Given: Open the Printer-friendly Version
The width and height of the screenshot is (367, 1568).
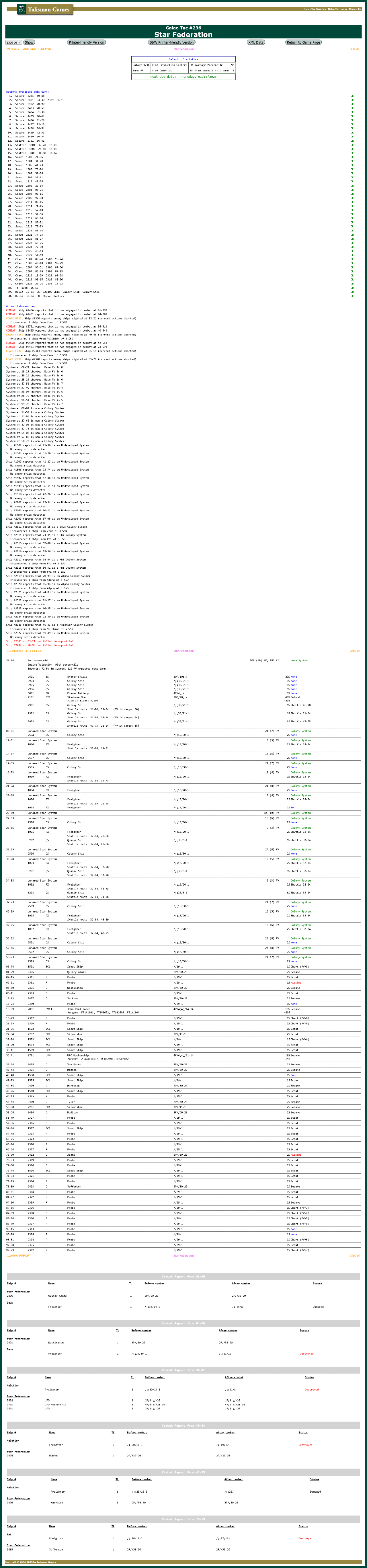Looking at the screenshot, I should point(86,43).
